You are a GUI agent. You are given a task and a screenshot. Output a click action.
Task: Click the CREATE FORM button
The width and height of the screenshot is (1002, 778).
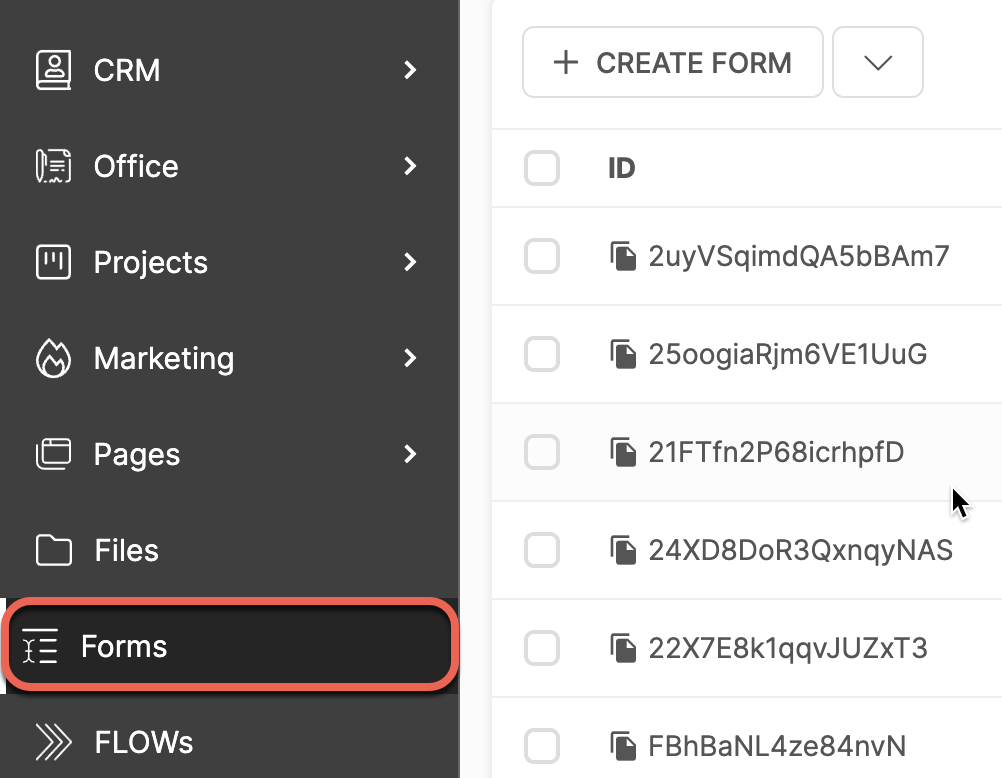pos(672,62)
